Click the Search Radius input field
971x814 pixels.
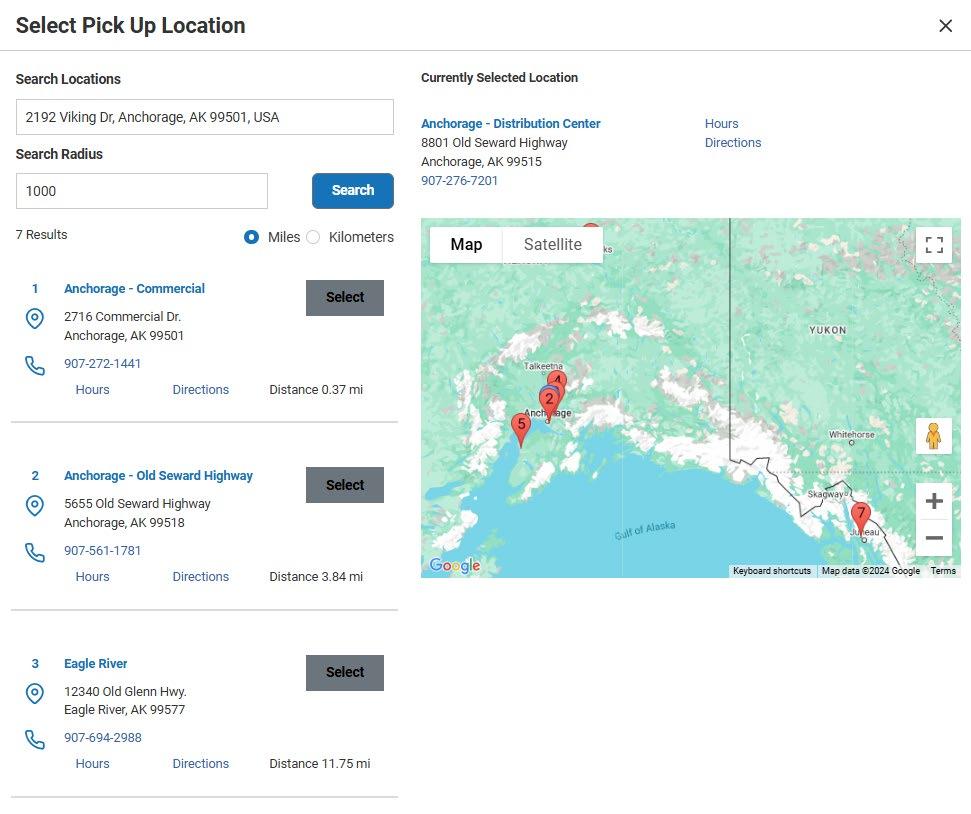click(x=142, y=191)
